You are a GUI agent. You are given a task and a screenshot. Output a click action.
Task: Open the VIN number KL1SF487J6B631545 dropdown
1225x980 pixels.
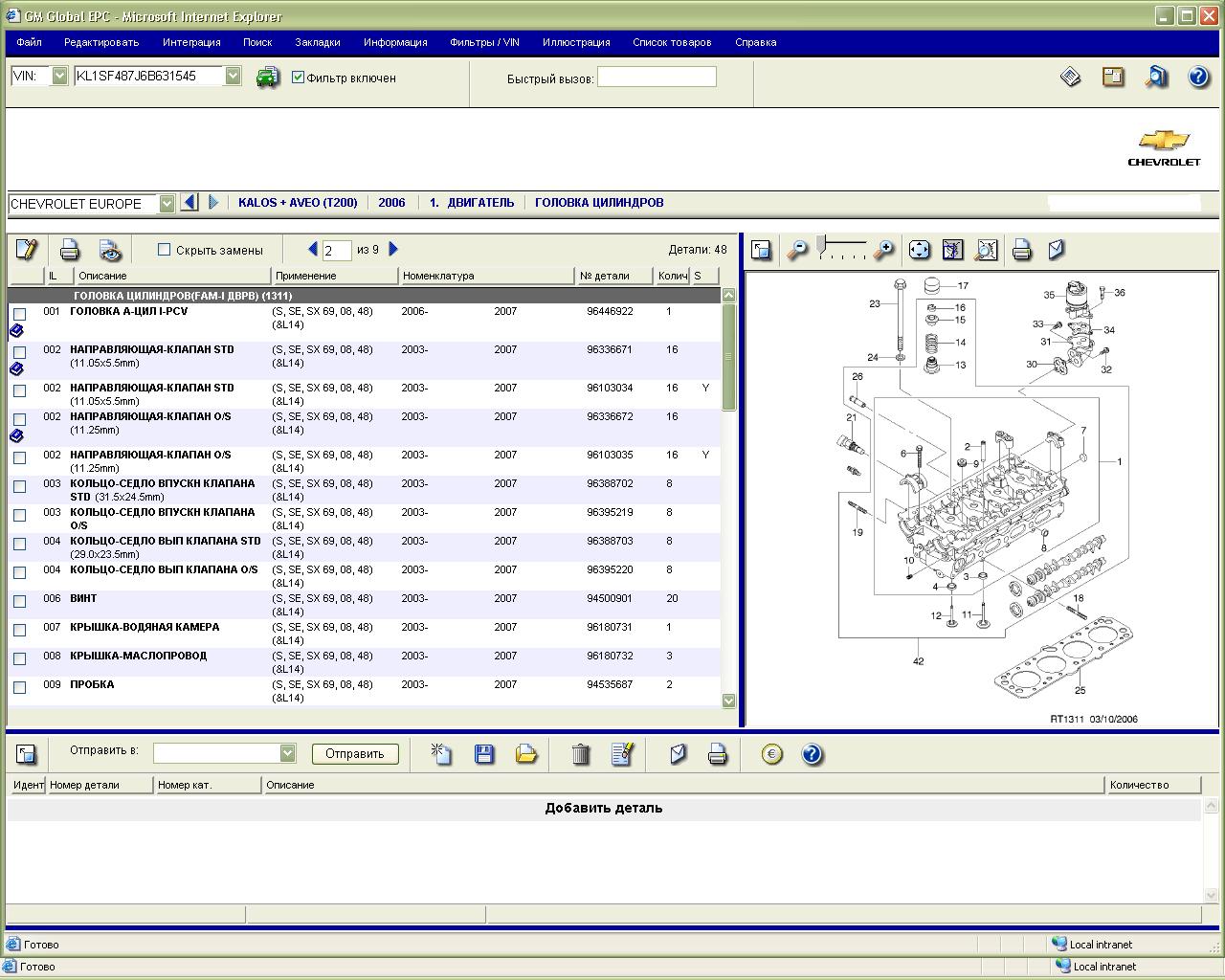point(233,77)
